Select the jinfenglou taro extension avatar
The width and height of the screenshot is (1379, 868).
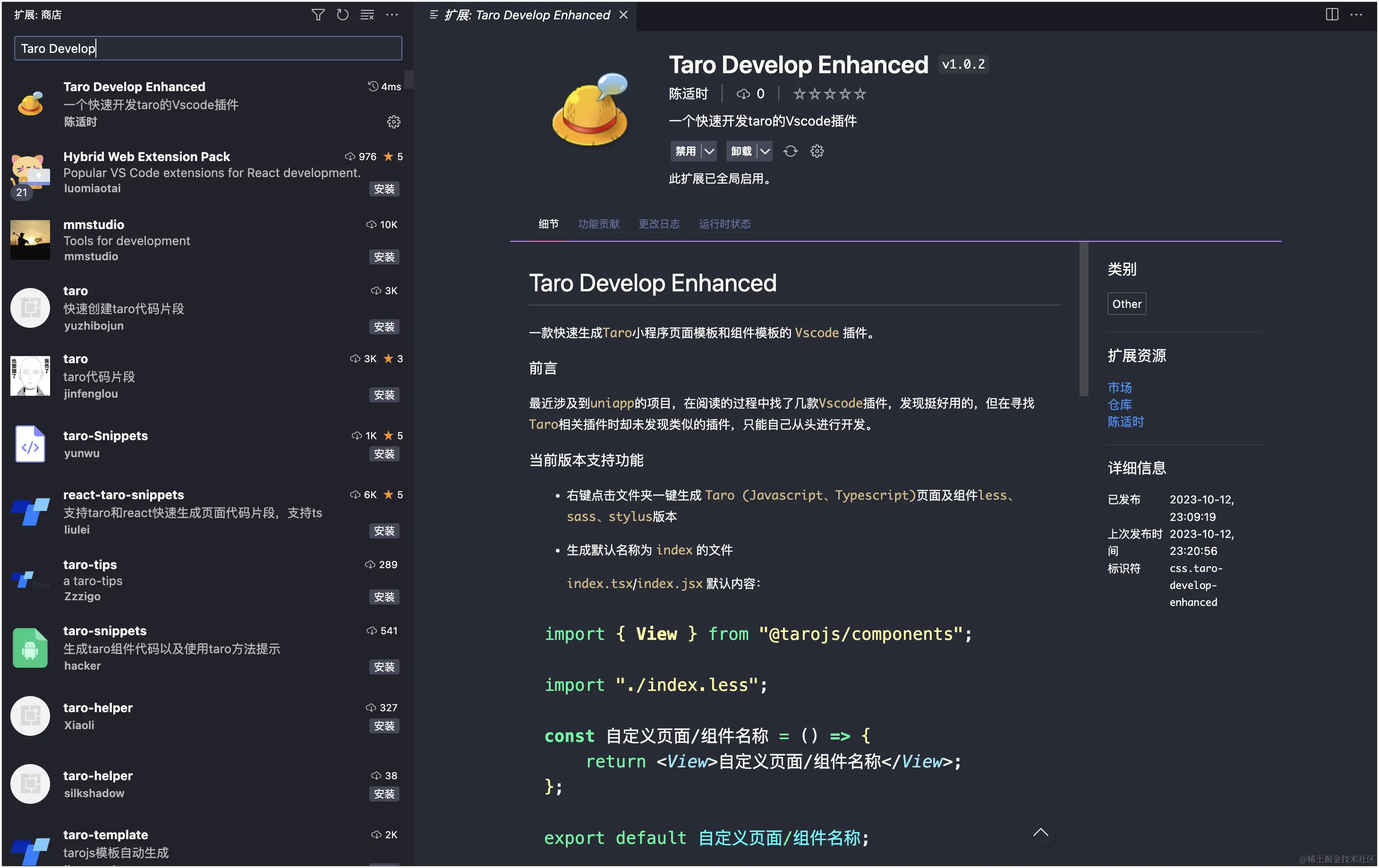tap(30, 375)
